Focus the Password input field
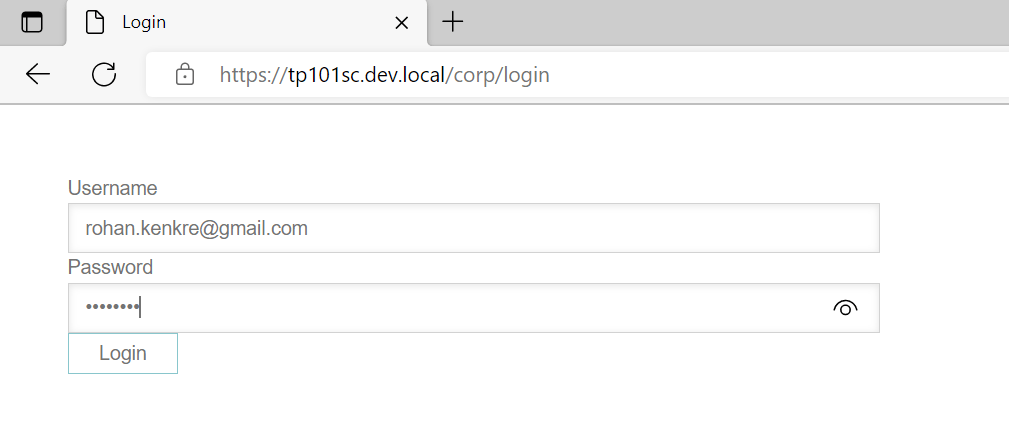This screenshot has width=1009, height=440. click(440, 308)
